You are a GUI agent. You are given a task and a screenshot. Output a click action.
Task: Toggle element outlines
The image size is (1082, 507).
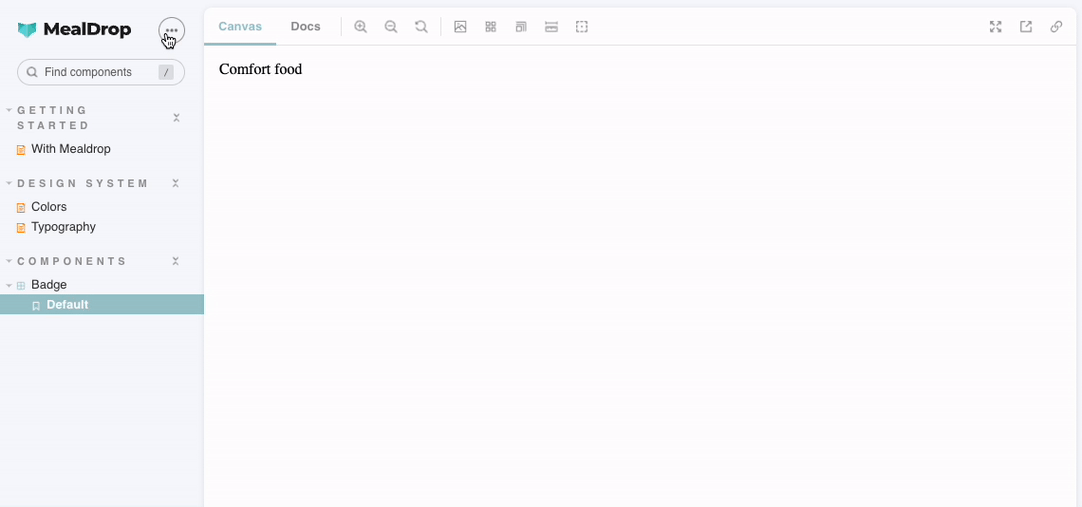point(582,27)
